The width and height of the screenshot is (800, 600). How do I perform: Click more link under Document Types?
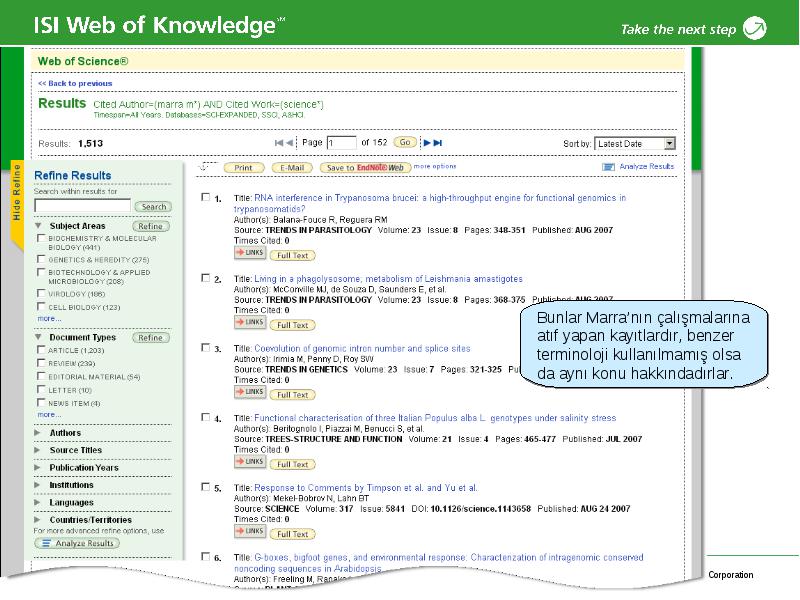(x=49, y=415)
